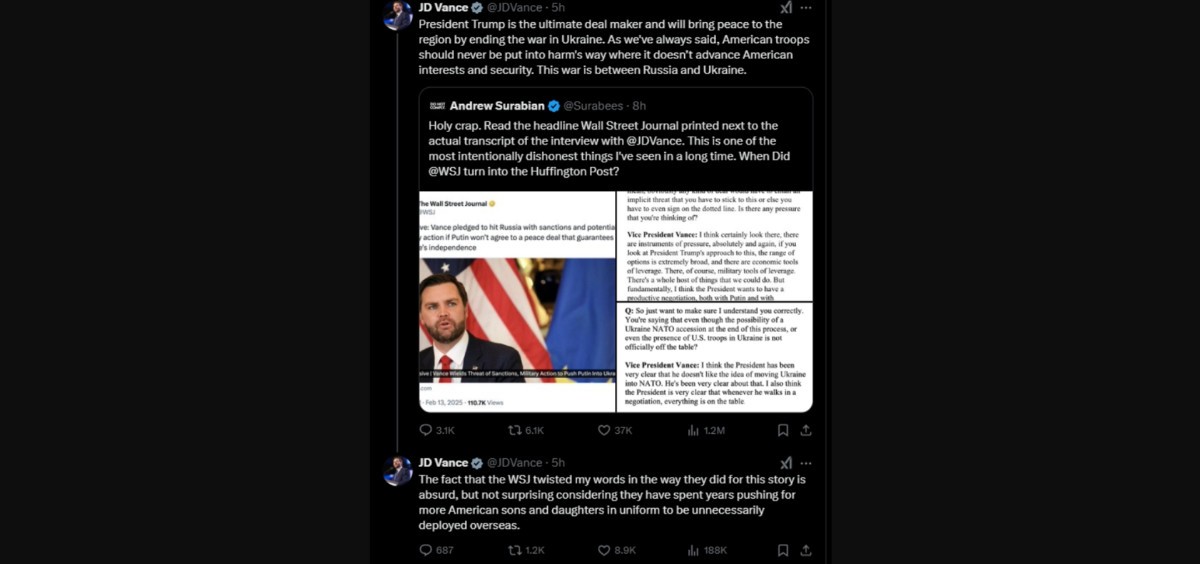Reply to the second tweet with 687 replies
The width and height of the screenshot is (1200, 564).
tap(437, 550)
